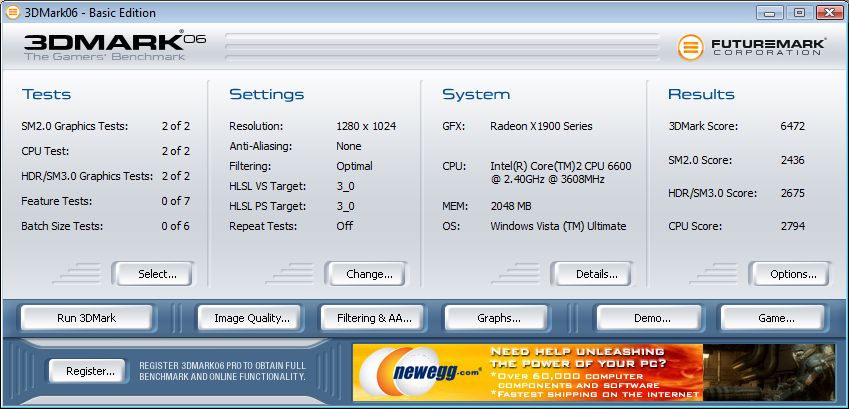Click the 3DMark06 logo header

pyautogui.click(x=115, y=47)
